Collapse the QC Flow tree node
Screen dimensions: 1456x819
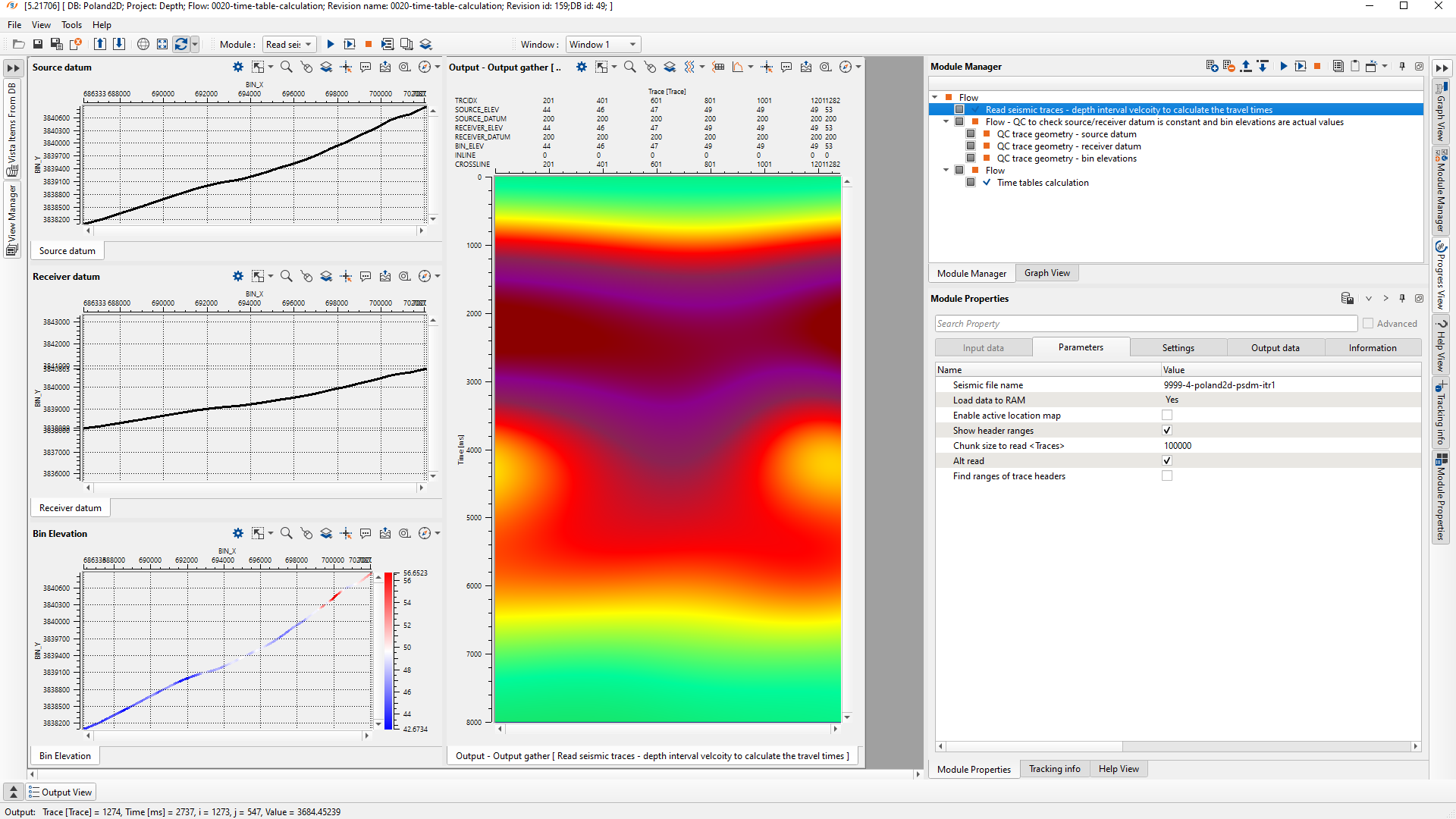click(946, 122)
